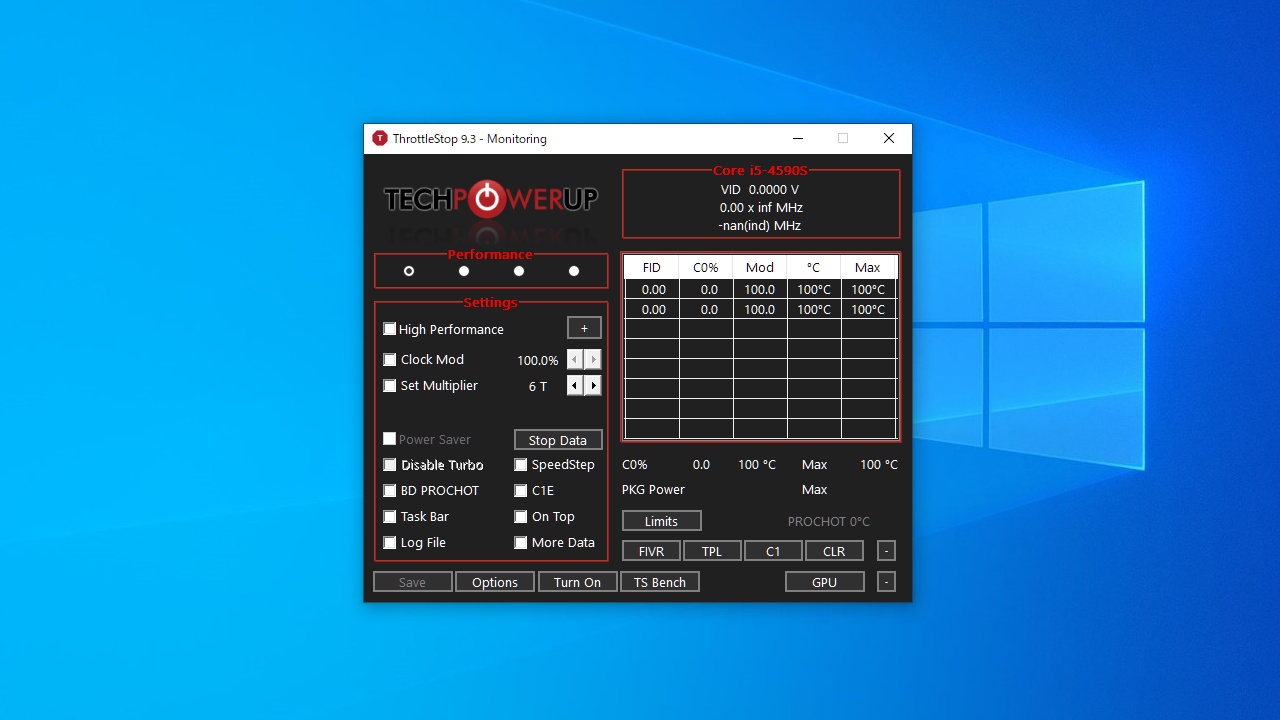
Task: Enable the More Data checkbox
Action: [x=521, y=543]
